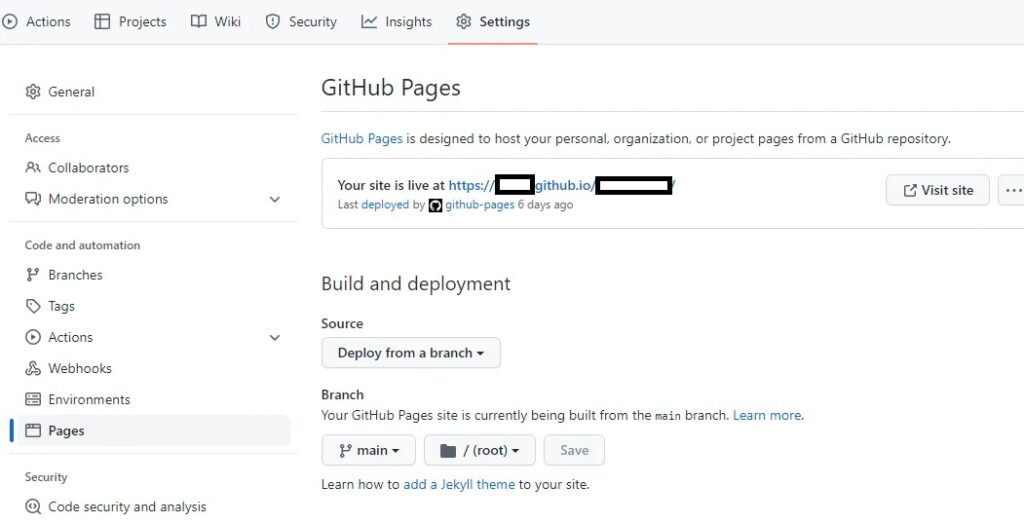Click the Projects table icon in top nav
Viewport: 1024px width, 523px height.
pos(102,22)
